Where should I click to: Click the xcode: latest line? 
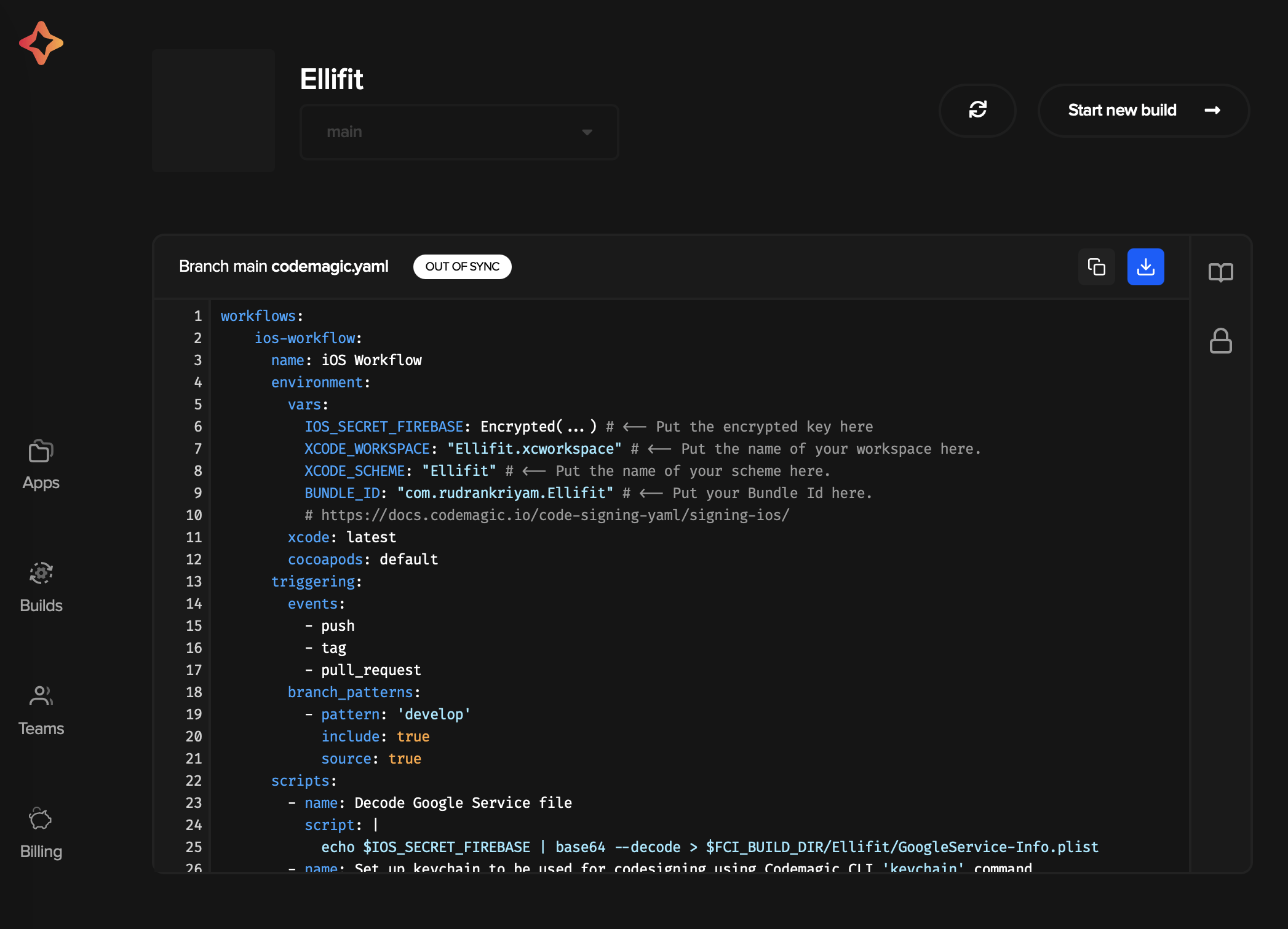pos(341,537)
